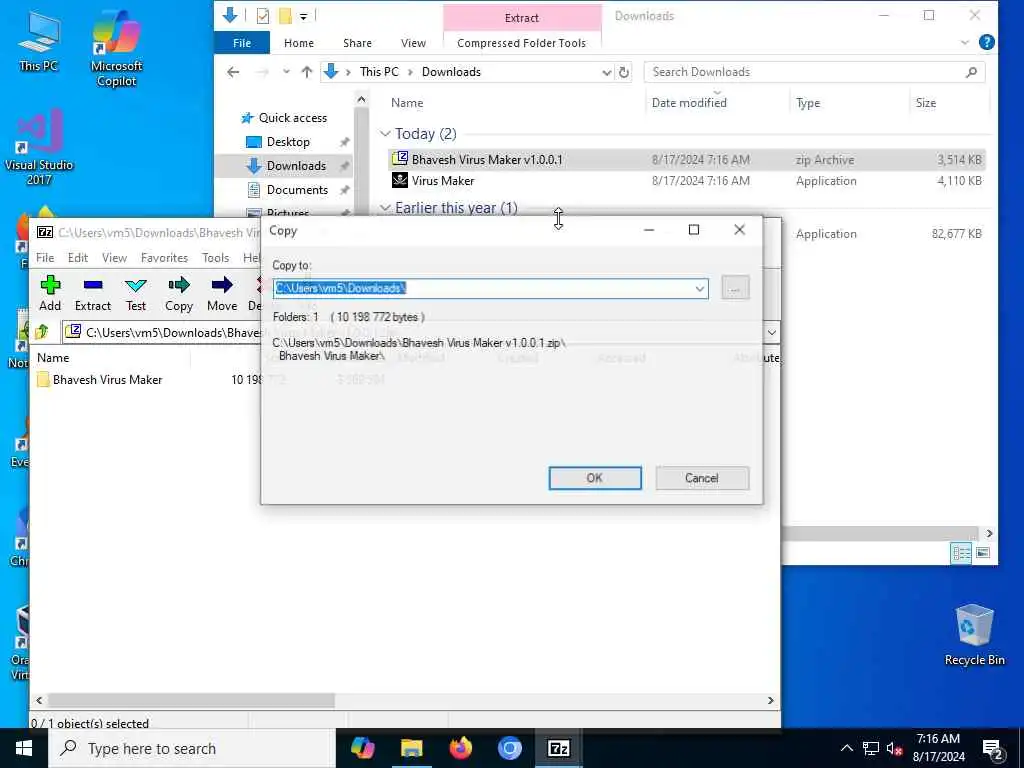1024x768 pixels.
Task: Open File menu in 7-Zip
Action: point(45,258)
